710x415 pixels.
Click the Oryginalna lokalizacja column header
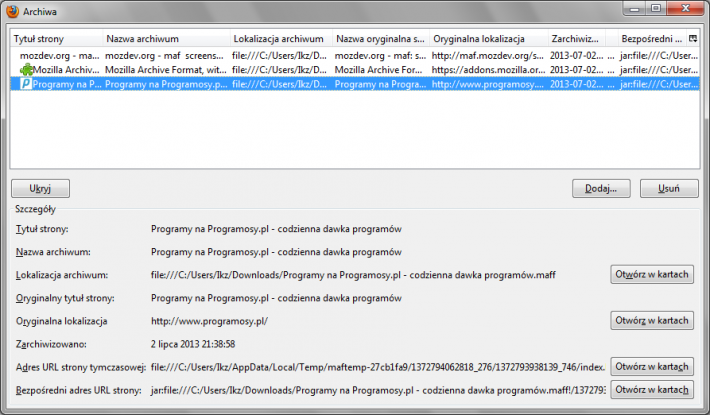(489, 39)
